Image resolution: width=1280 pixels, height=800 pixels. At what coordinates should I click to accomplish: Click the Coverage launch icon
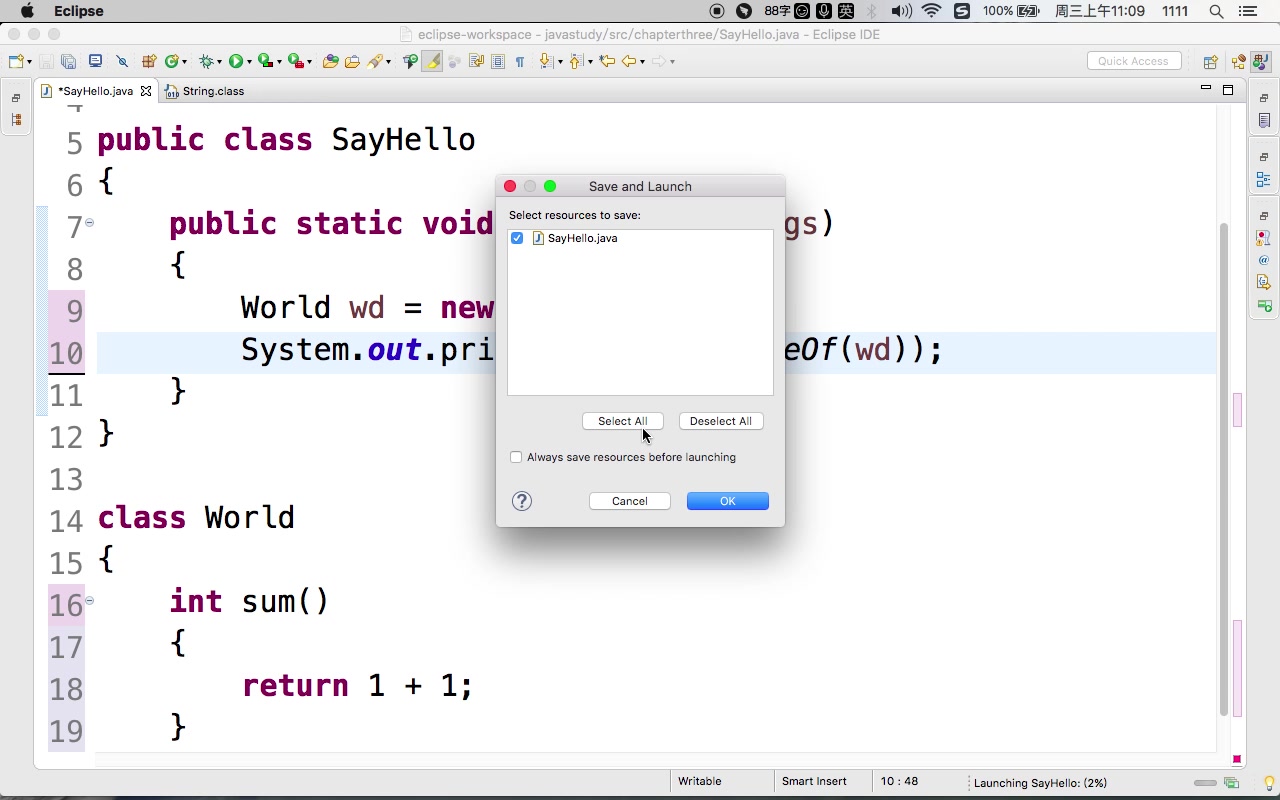pyautogui.click(x=265, y=61)
